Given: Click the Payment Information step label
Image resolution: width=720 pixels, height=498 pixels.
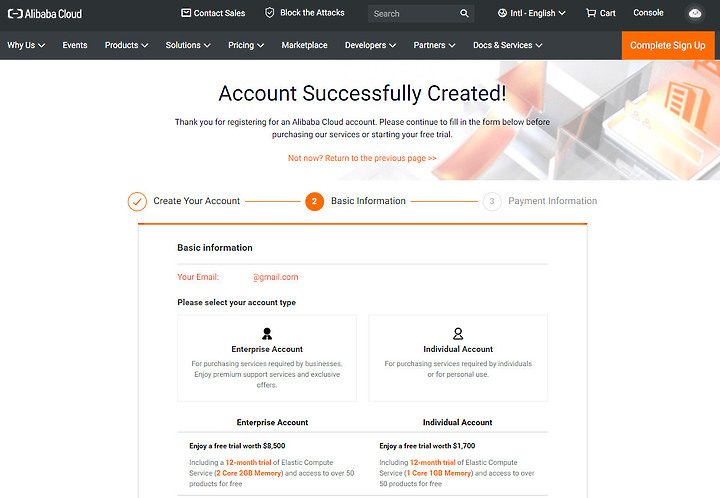Looking at the screenshot, I should click(552, 201).
